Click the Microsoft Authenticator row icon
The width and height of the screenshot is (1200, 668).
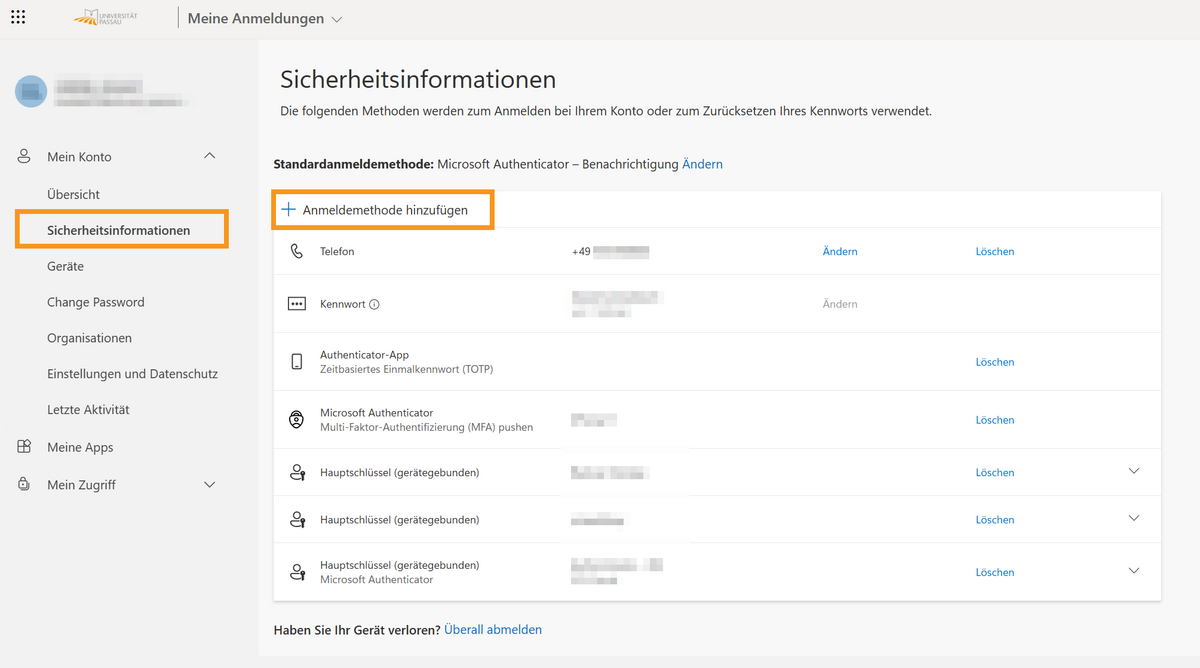point(296,420)
